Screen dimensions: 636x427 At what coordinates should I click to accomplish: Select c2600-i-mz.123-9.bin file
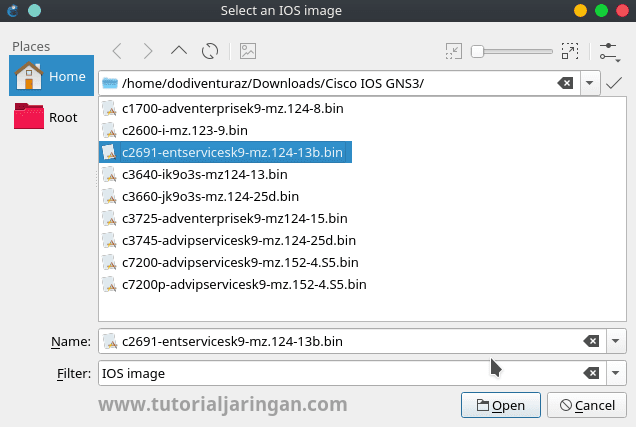click(x=185, y=130)
